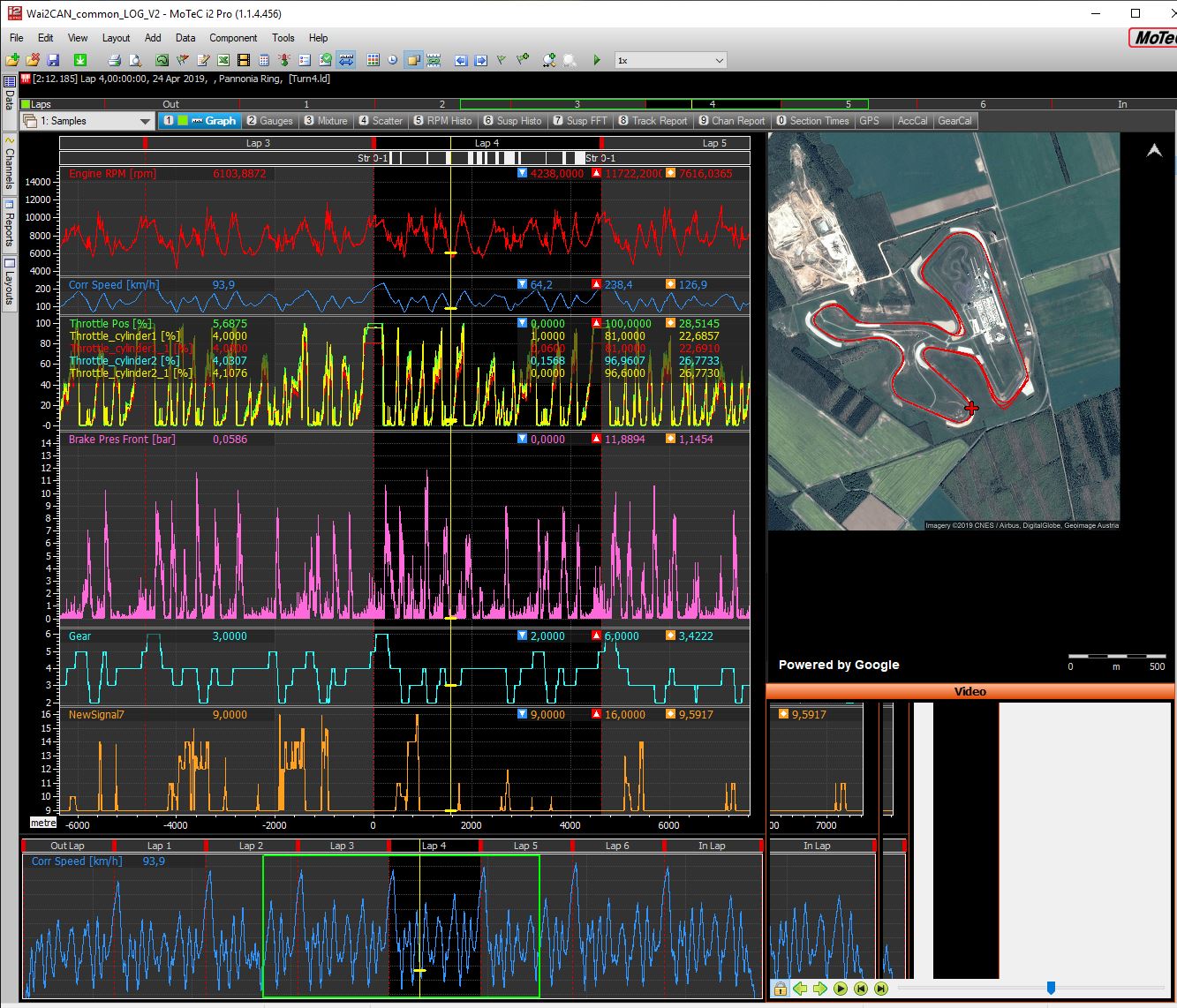Switch to the Track Report tab
1177x1008 pixels.
pos(653,121)
